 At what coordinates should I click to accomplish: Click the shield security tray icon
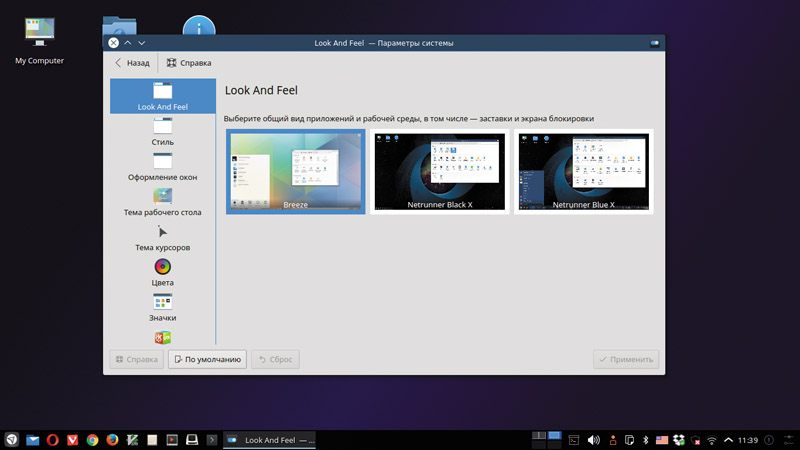pos(695,440)
